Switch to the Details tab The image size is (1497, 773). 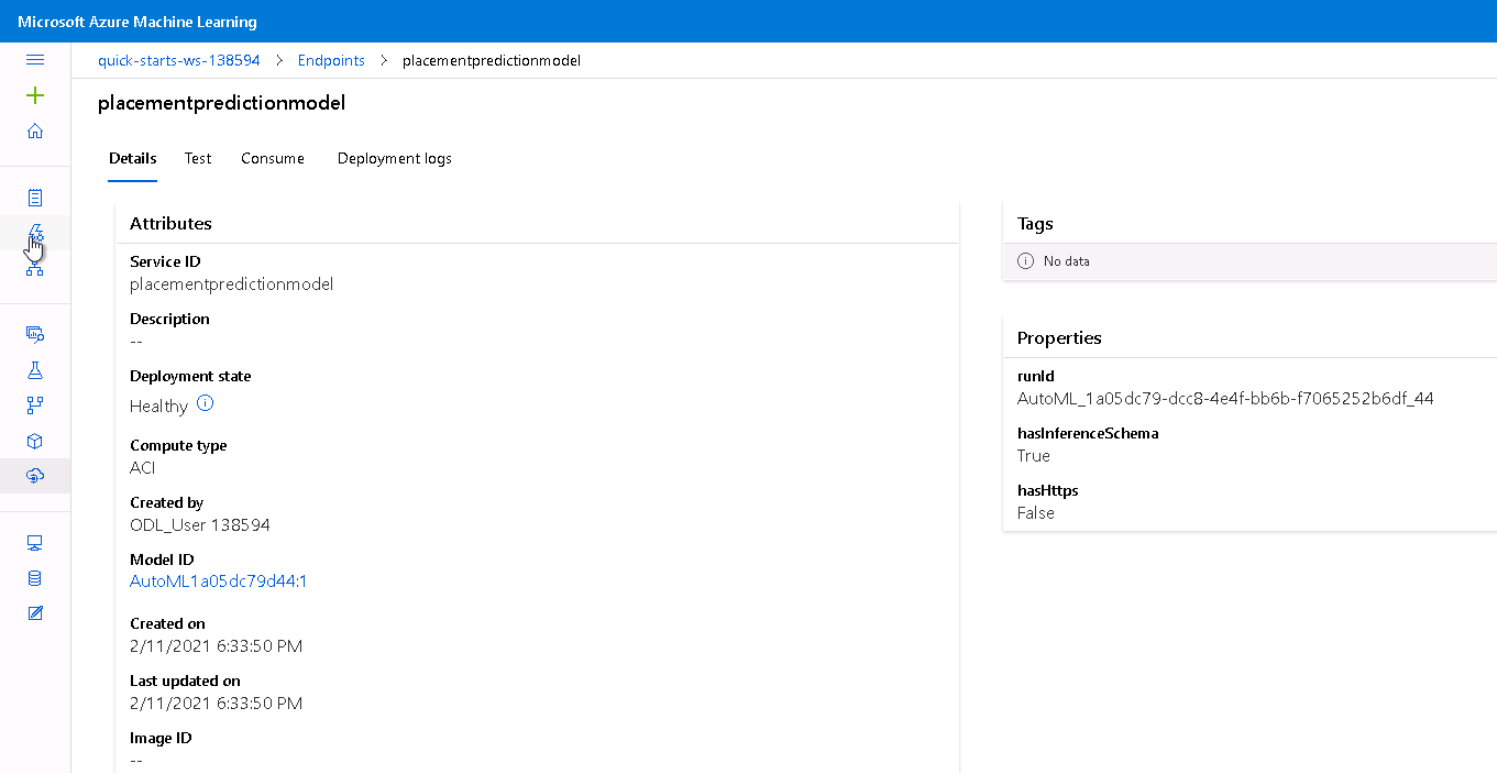(x=133, y=158)
